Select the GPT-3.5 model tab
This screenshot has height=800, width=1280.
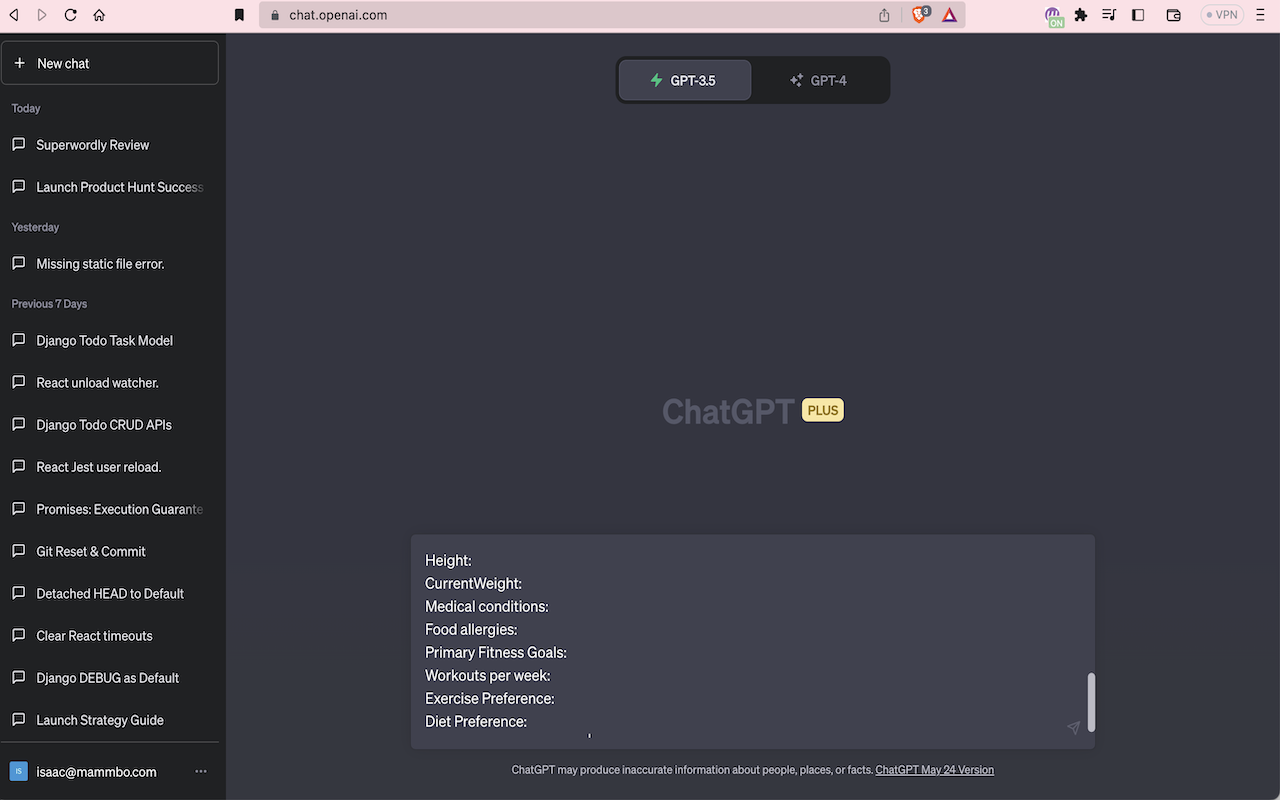click(x=684, y=79)
